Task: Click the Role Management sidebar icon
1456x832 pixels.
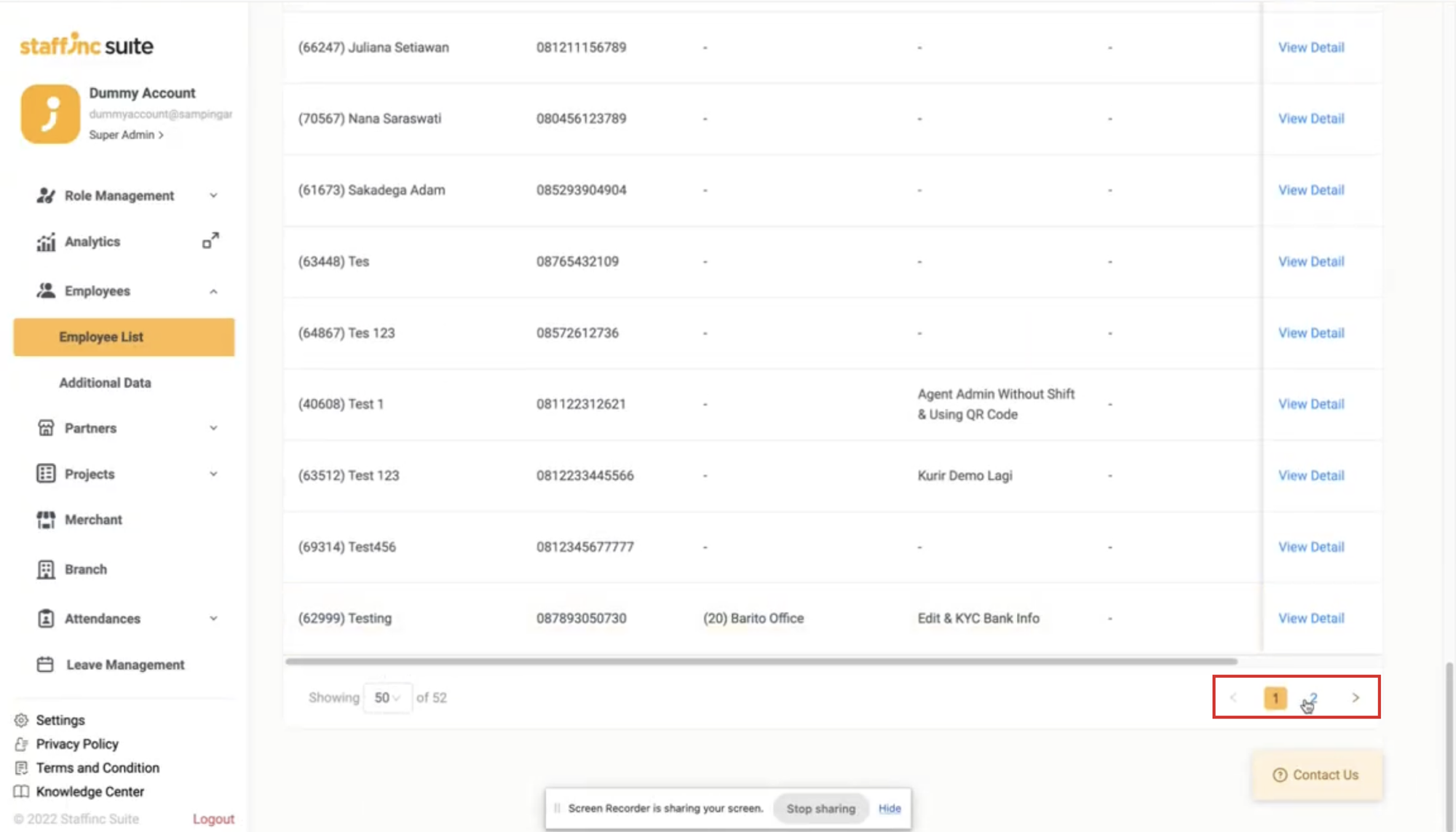Action: pos(46,196)
